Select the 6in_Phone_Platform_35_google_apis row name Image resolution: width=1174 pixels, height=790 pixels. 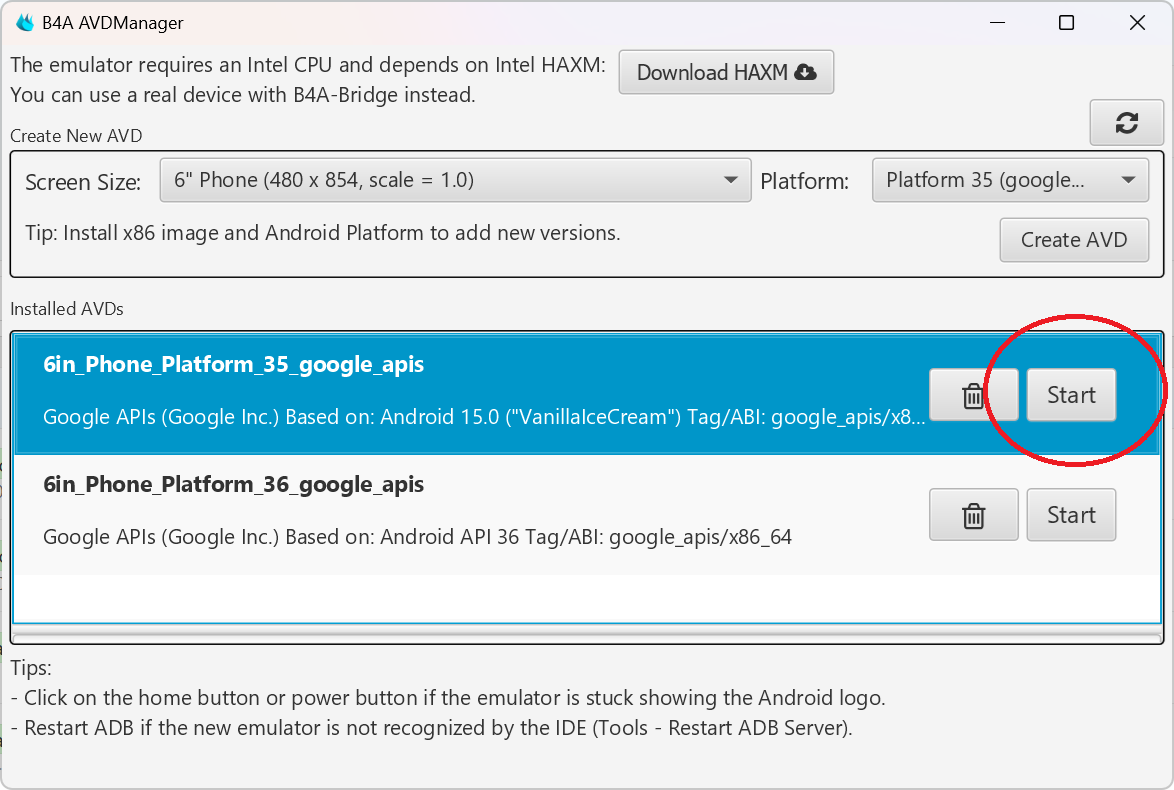(x=234, y=365)
